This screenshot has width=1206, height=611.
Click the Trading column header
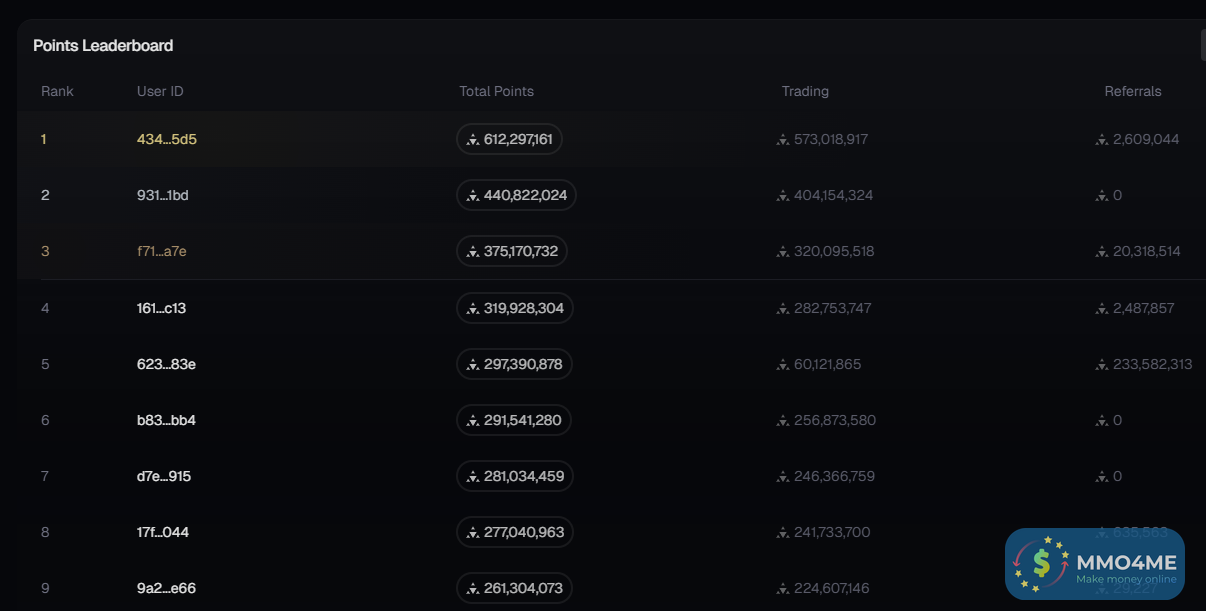tap(805, 91)
